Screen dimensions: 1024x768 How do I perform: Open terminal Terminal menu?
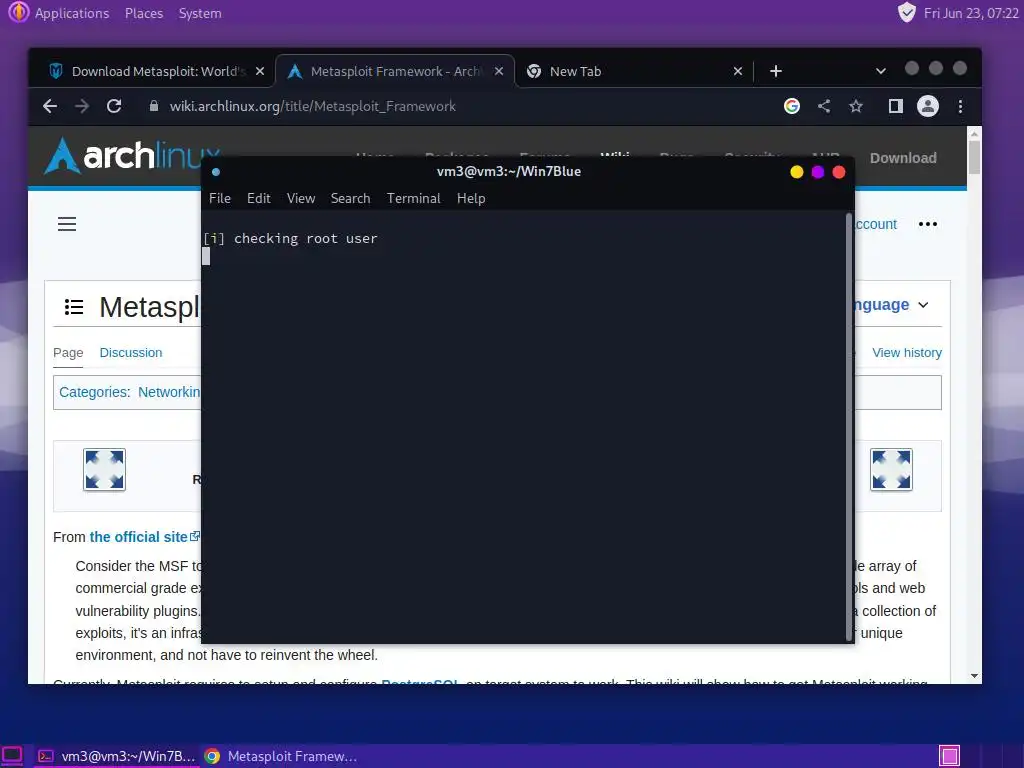pyautogui.click(x=413, y=199)
